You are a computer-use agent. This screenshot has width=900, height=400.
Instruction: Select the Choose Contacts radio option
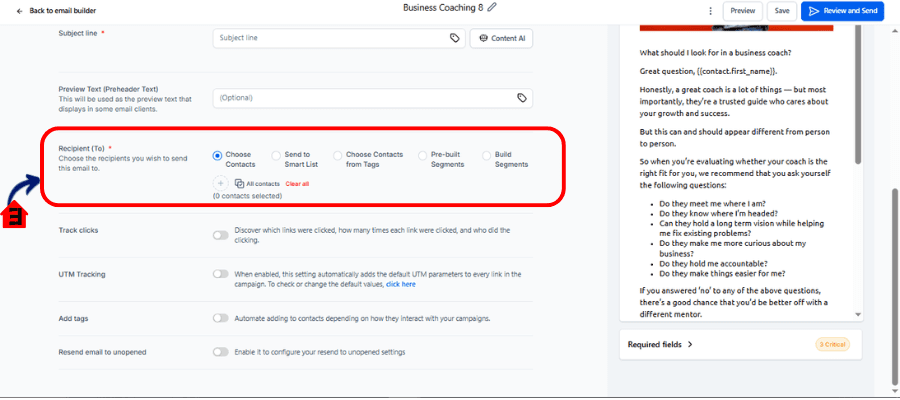click(x=217, y=155)
